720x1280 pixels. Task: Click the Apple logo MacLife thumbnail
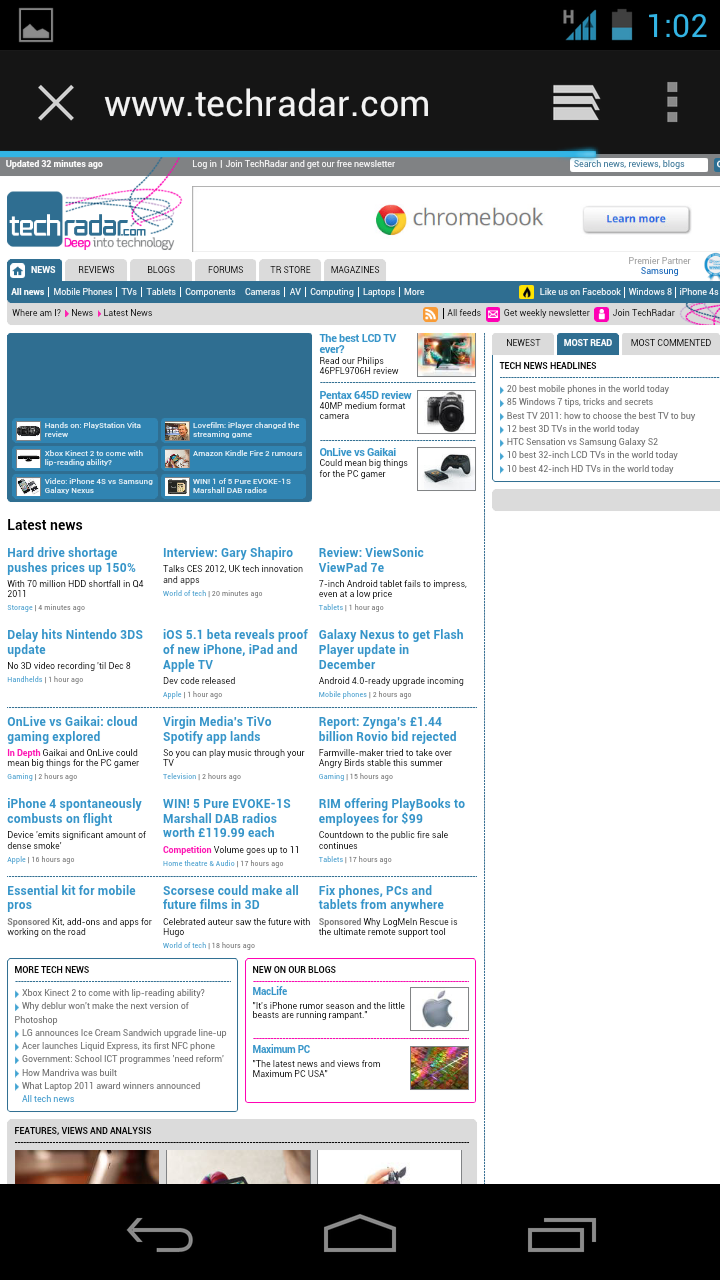click(439, 1009)
